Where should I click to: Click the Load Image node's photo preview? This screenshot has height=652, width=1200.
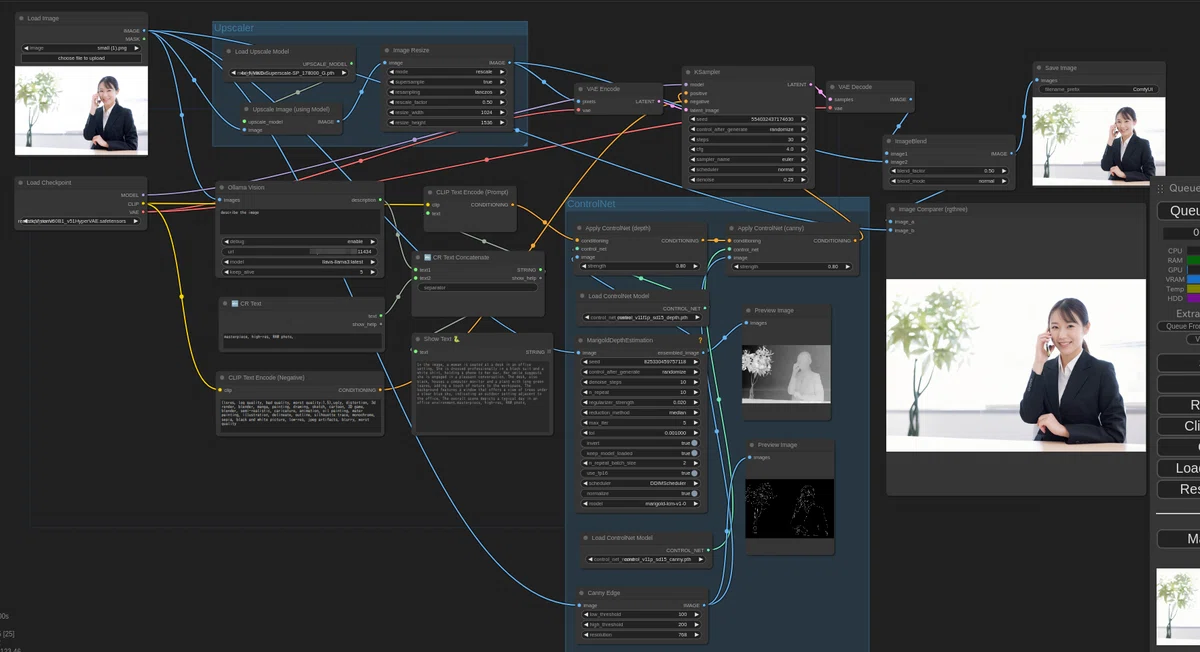coord(81,110)
